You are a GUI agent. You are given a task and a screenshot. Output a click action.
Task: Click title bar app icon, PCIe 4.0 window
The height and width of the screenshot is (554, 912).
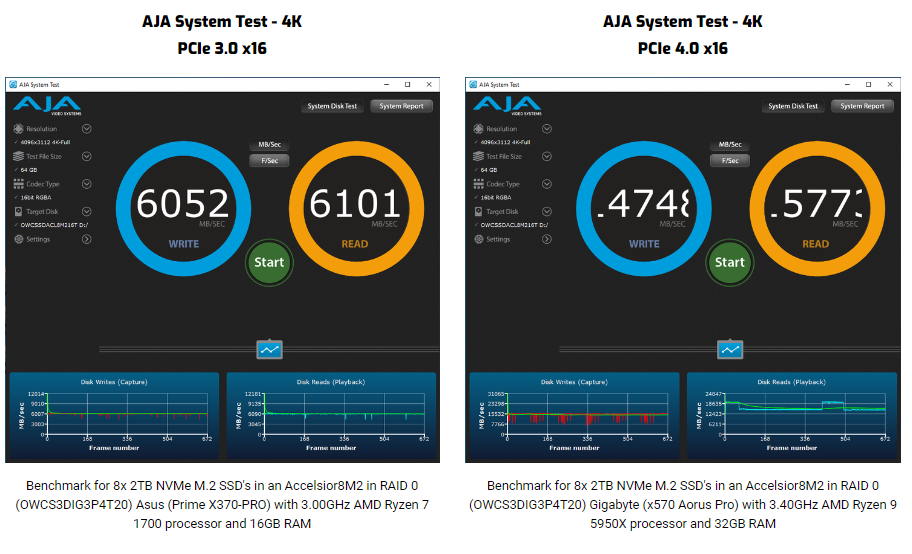(x=473, y=84)
